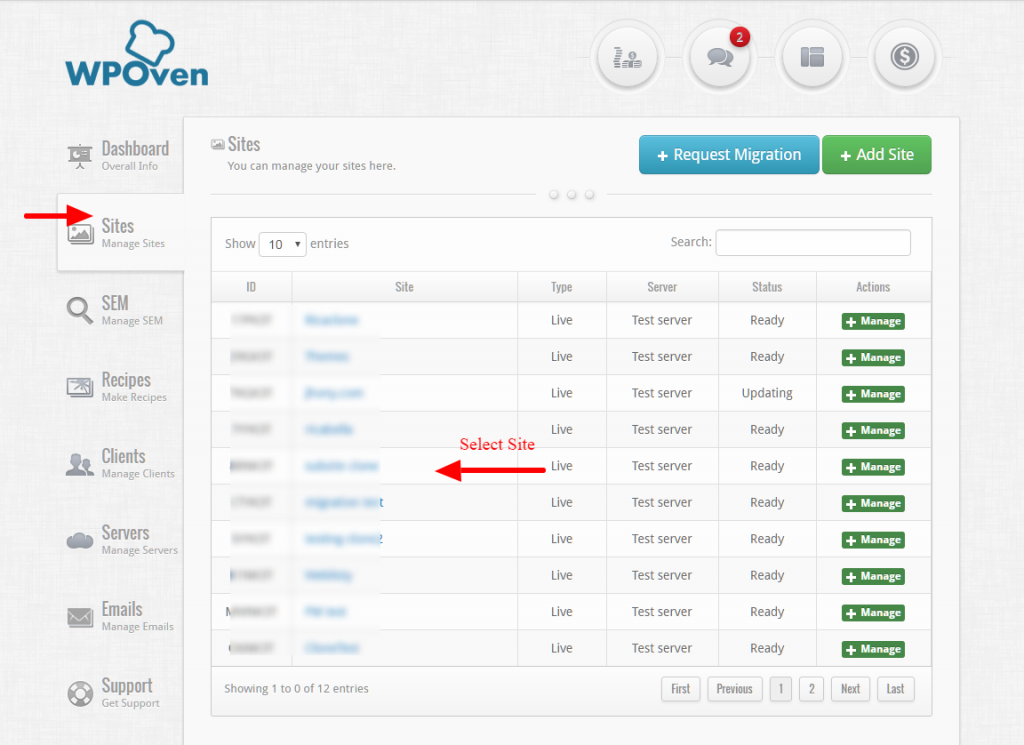Image resolution: width=1024 pixels, height=745 pixels.
Task: Click Manage in the eighth table row
Action: click(x=873, y=577)
